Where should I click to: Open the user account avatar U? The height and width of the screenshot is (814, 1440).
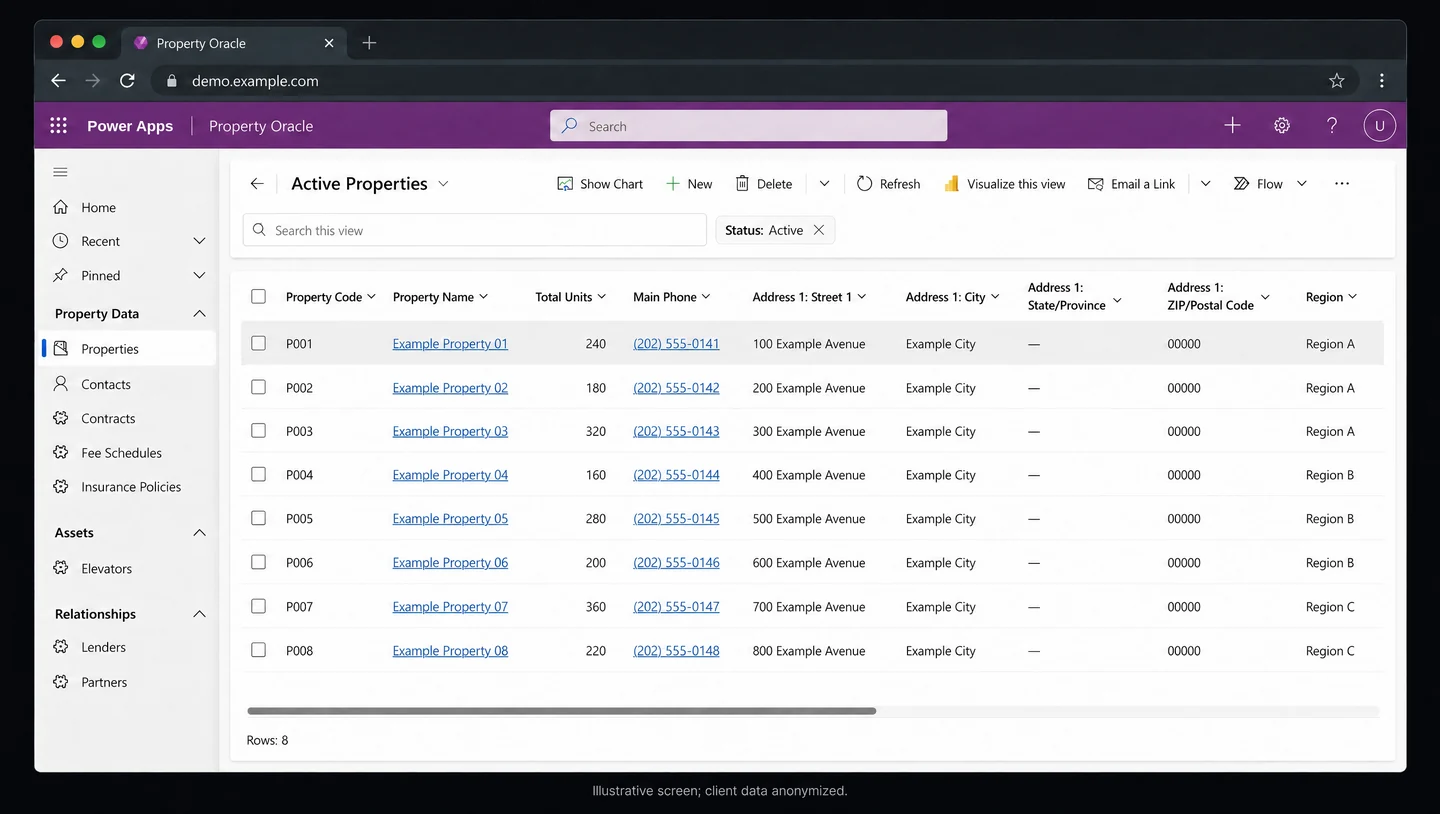(x=1380, y=126)
